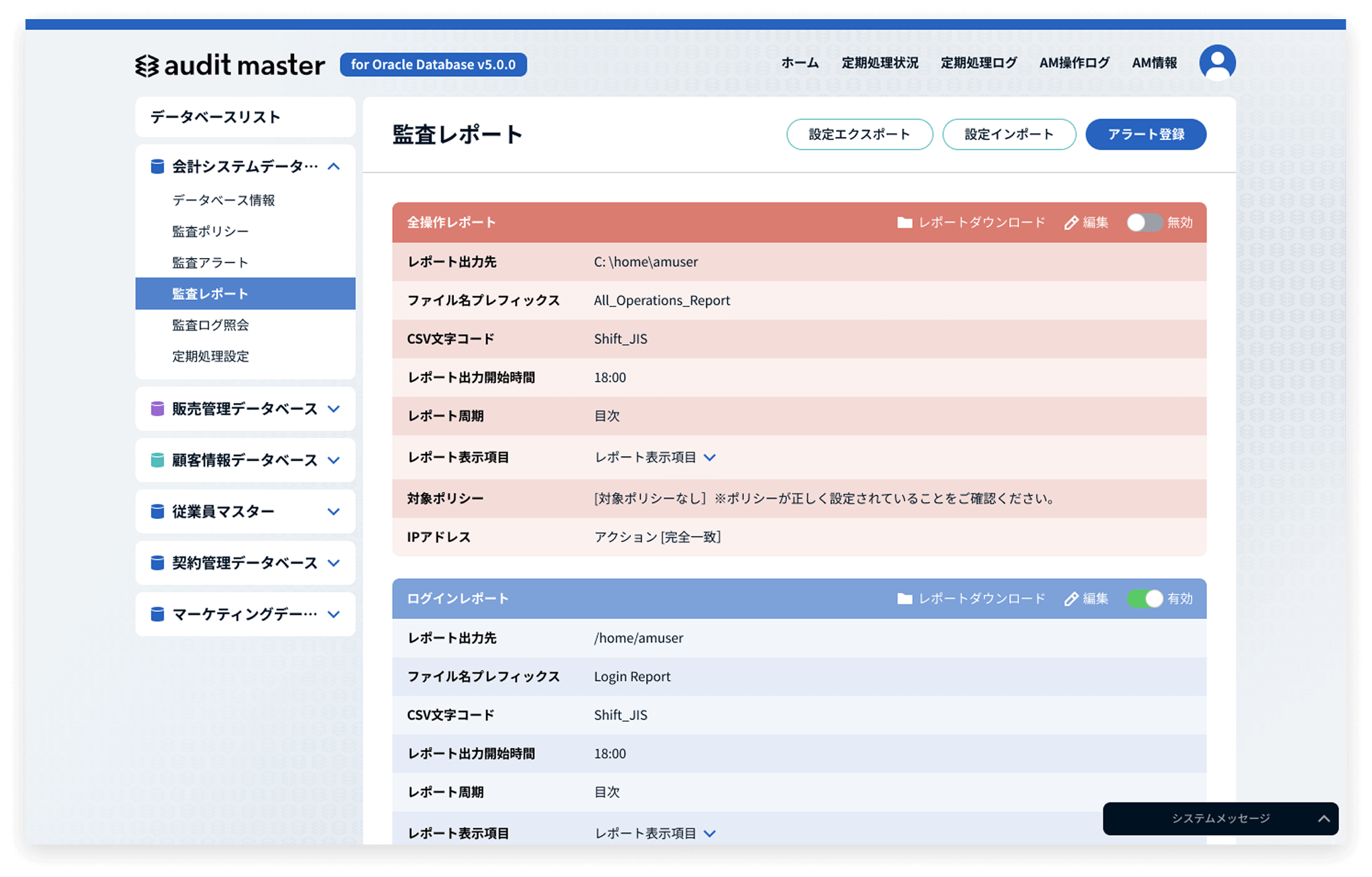The image size is (1372, 877).
Task: Click teal database icon for 顧客情報データベース
Action: coord(157,460)
